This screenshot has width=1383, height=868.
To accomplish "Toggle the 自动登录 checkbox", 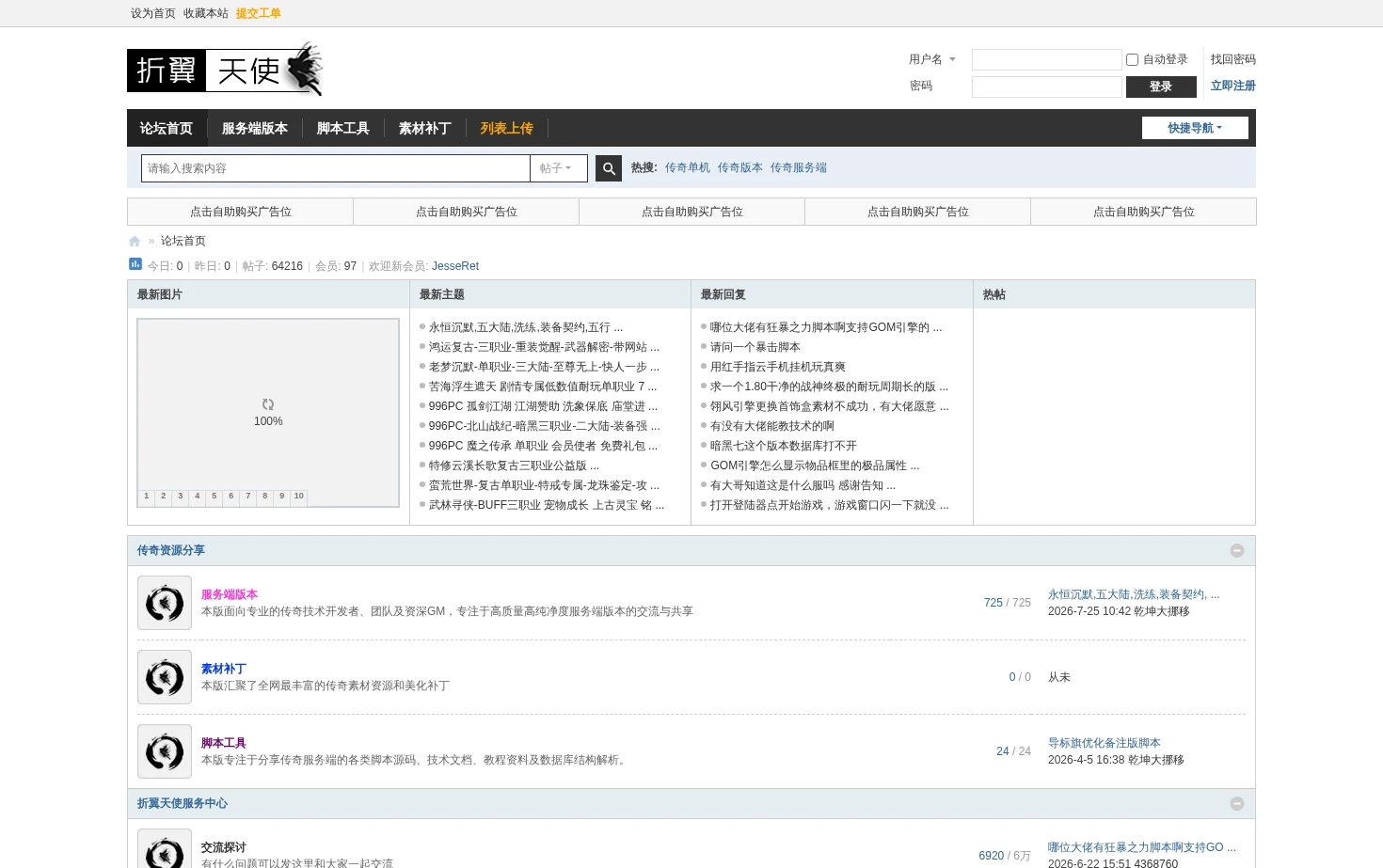I will tap(1132, 59).
